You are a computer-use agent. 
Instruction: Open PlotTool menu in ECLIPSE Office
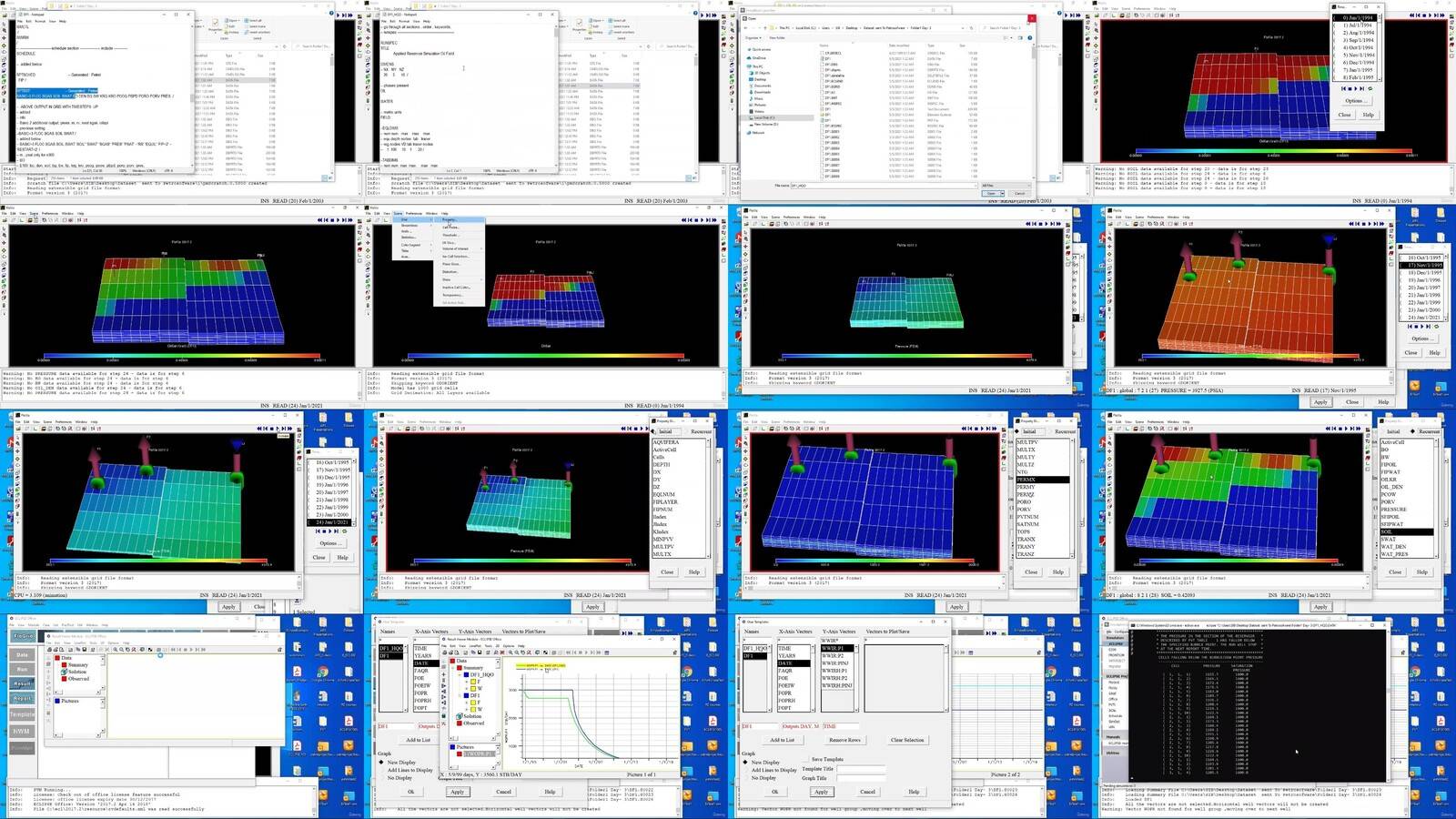click(x=67, y=625)
